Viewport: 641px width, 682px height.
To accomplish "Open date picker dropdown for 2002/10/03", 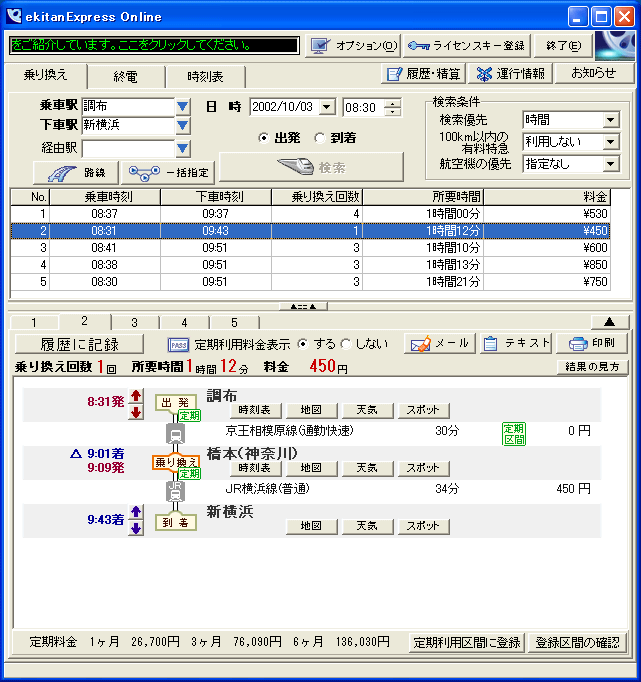I will [x=327, y=107].
